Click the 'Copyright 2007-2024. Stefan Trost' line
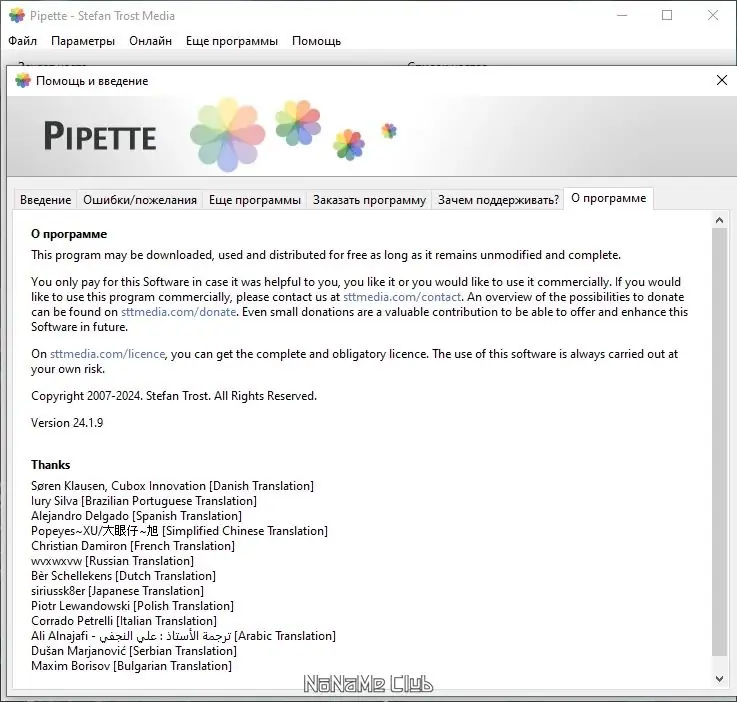737x702 pixels. point(174,396)
